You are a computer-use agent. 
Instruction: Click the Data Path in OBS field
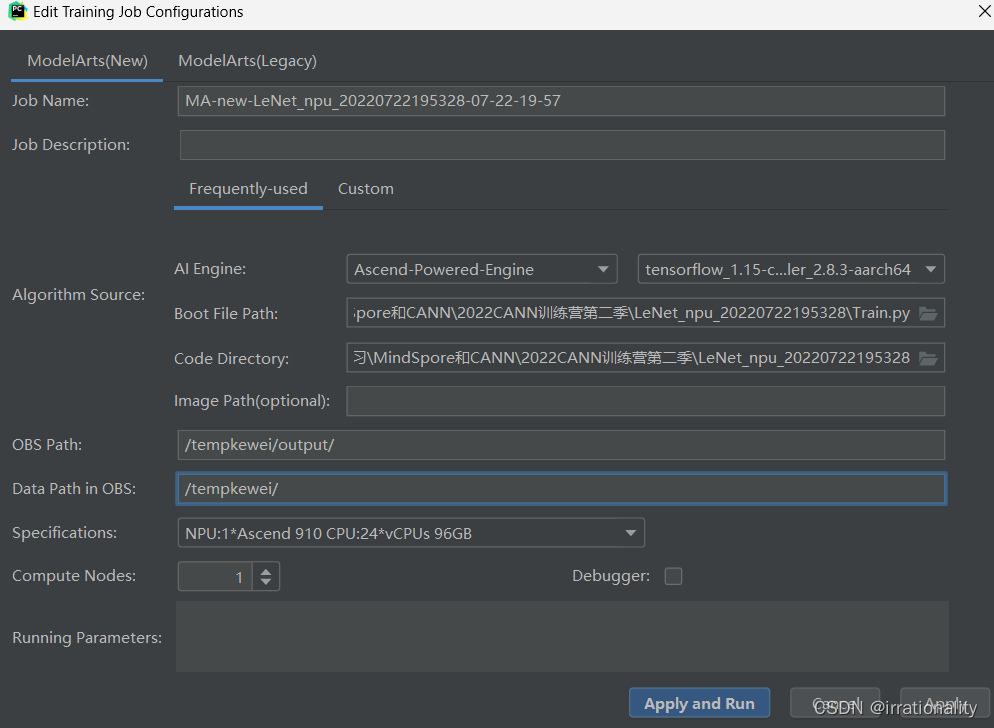[561, 488]
